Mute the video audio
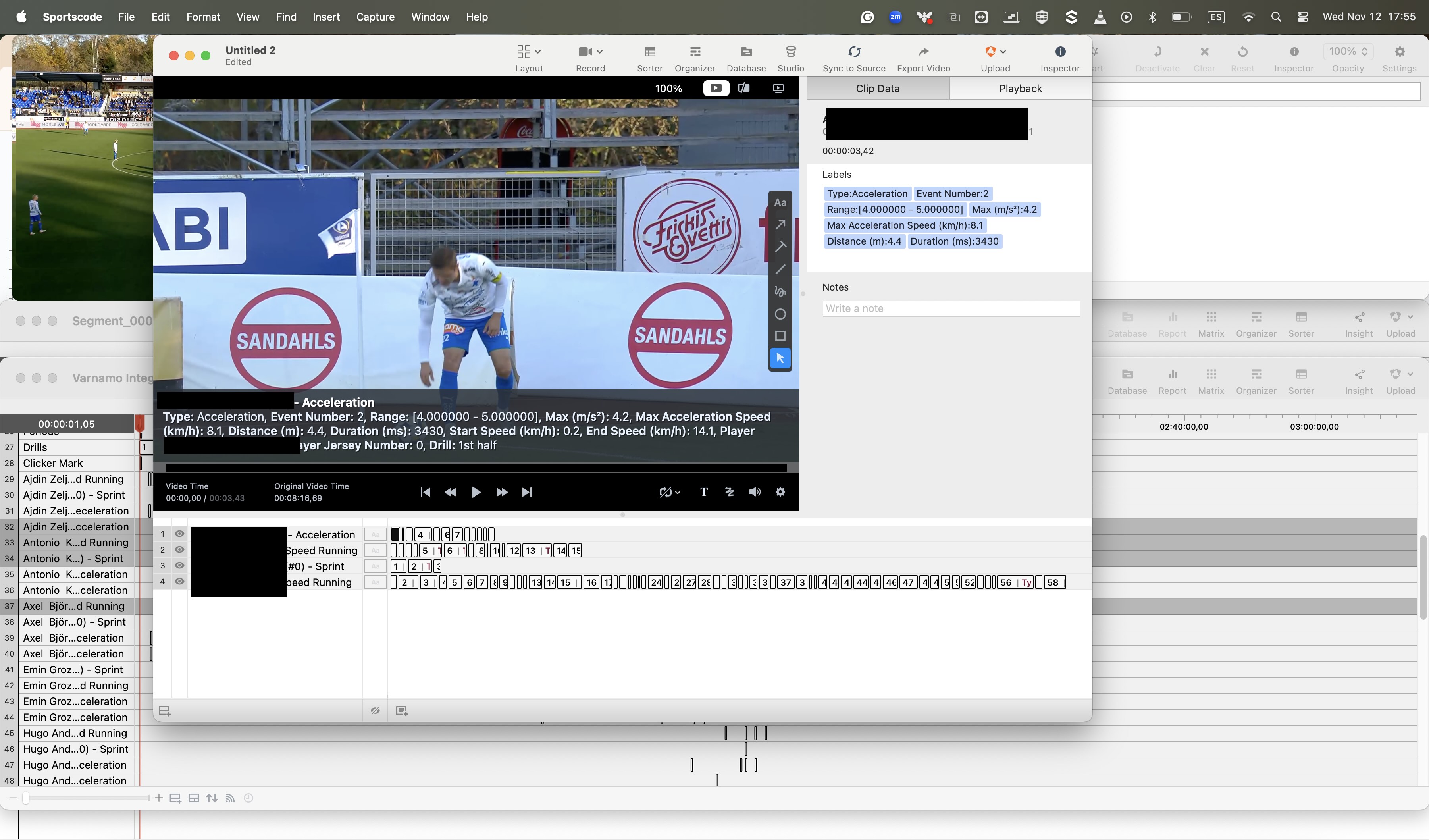 coord(754,492)
